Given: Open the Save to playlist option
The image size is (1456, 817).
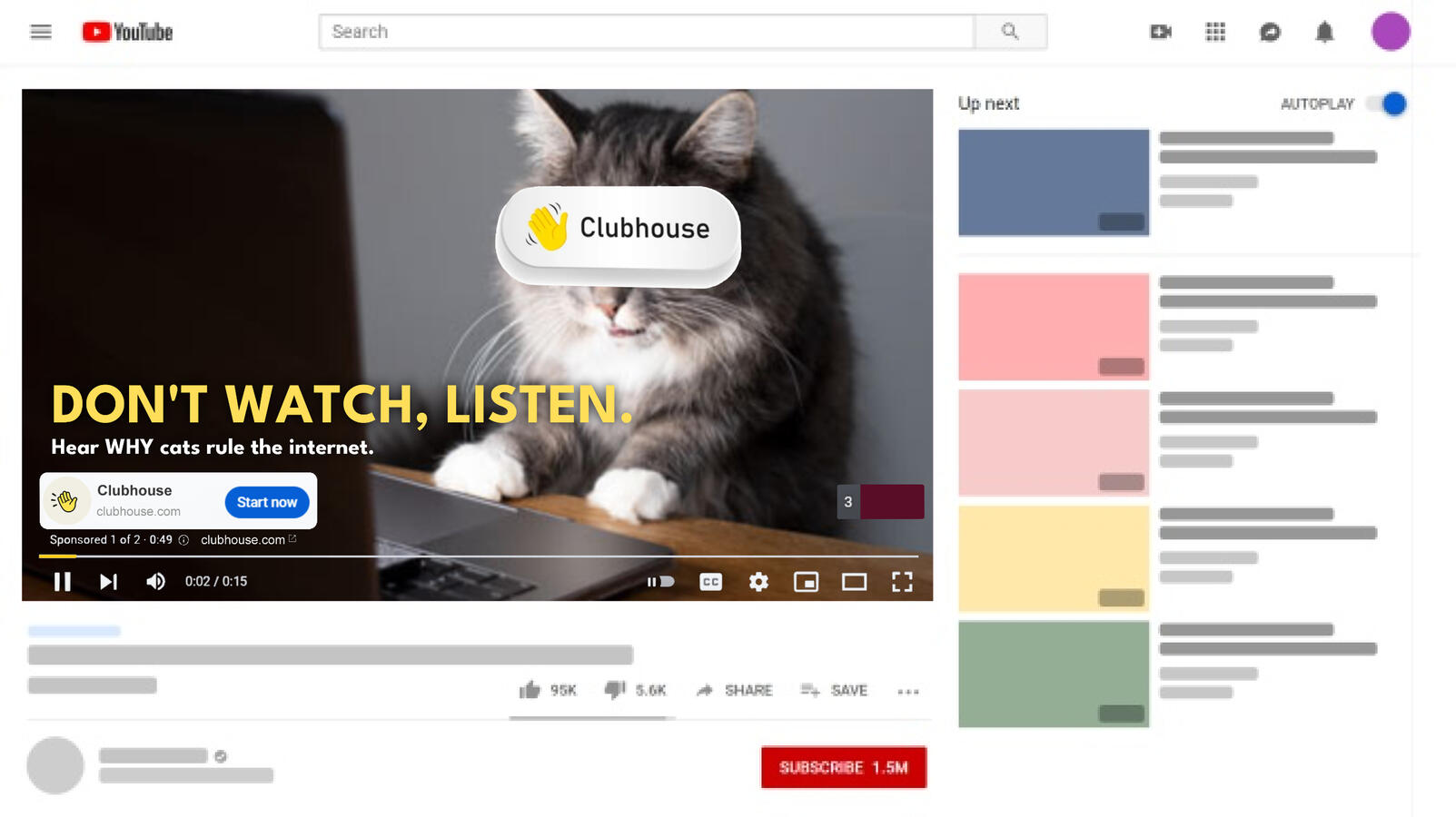Looking at the screenshot, I should (x=834, y=691).
